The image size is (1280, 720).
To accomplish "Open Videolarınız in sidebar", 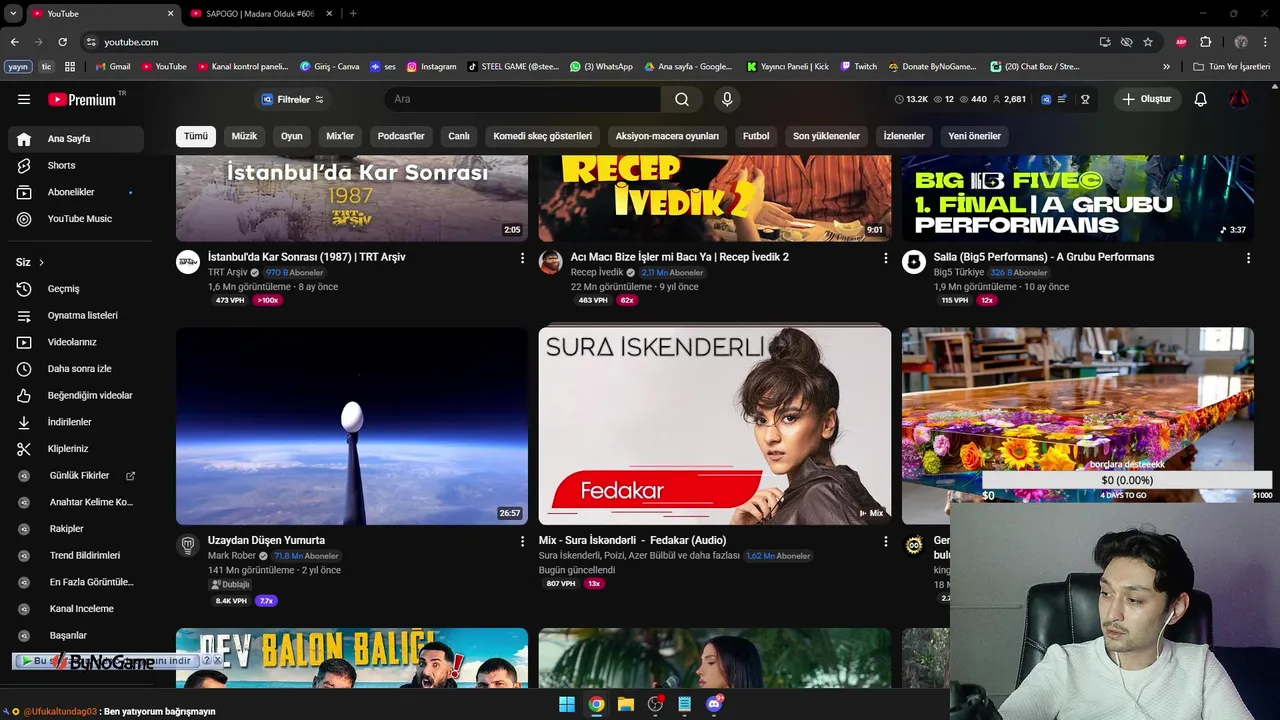I will tap(76, 342).
